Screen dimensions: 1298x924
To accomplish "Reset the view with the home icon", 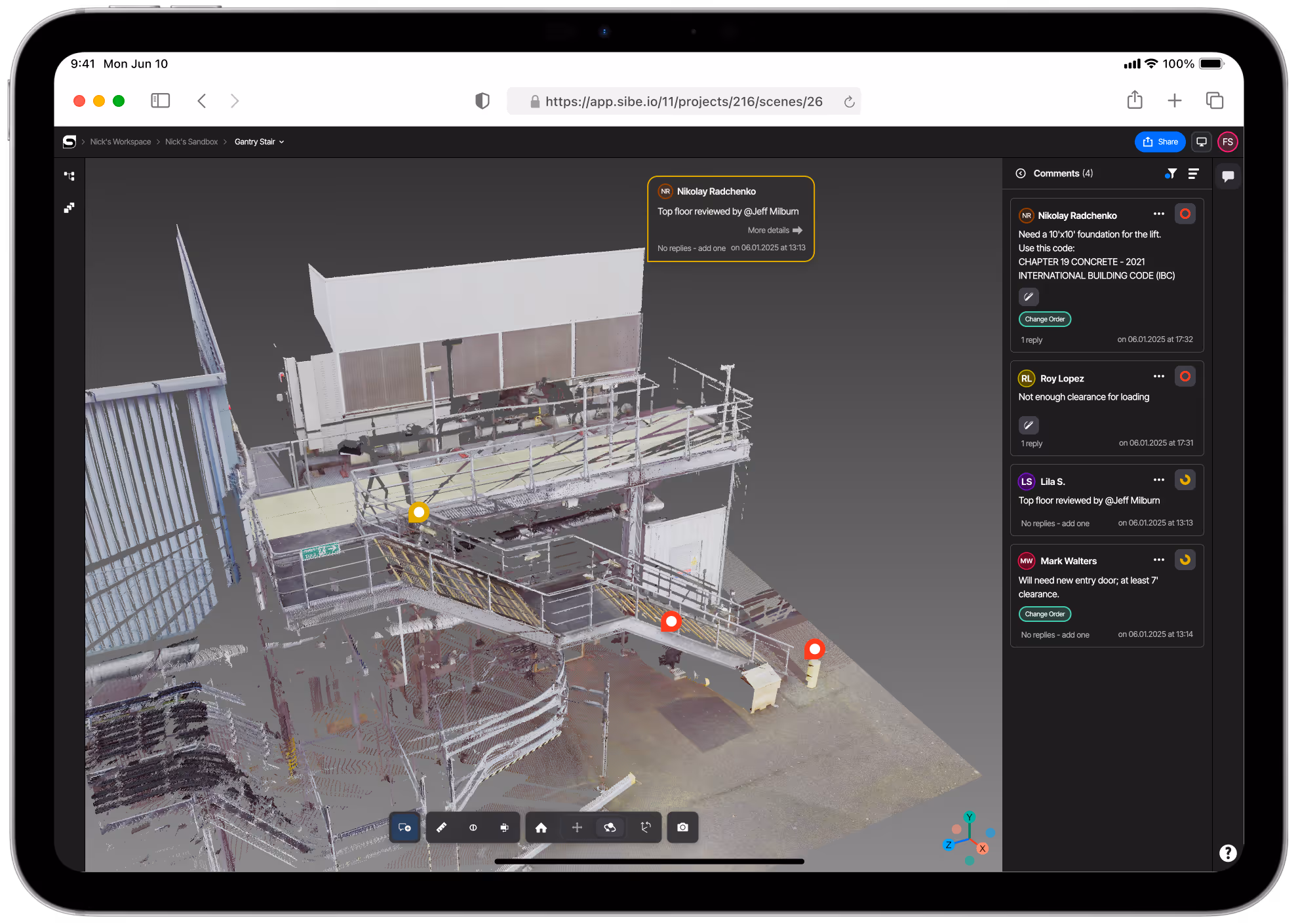I will pyautogui.click(x=541, y=828).
